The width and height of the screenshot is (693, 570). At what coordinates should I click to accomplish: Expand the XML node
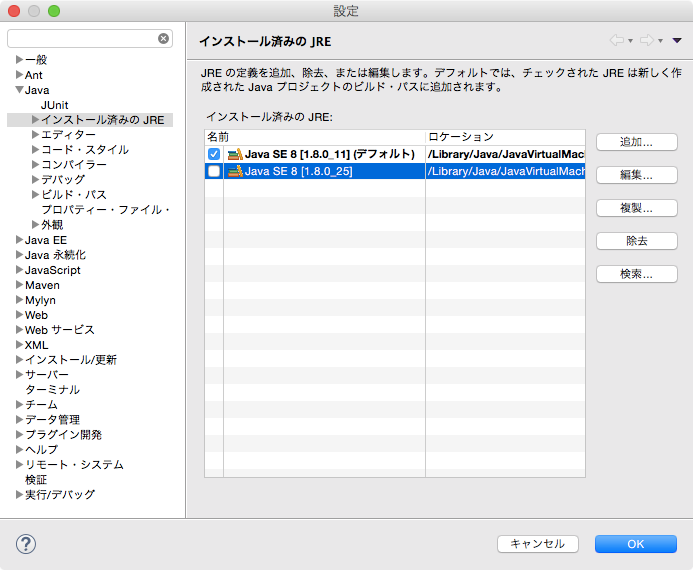(19, 345)
